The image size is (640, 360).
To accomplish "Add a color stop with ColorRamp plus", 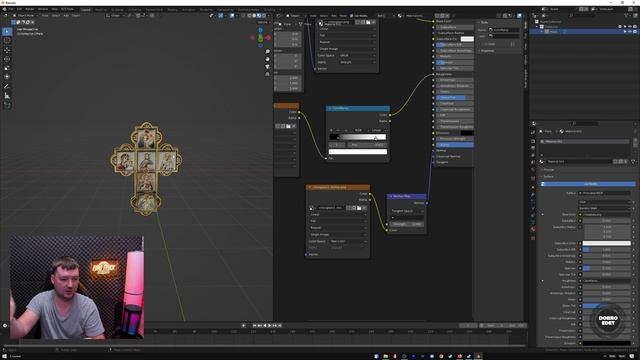I will [331, 130].
